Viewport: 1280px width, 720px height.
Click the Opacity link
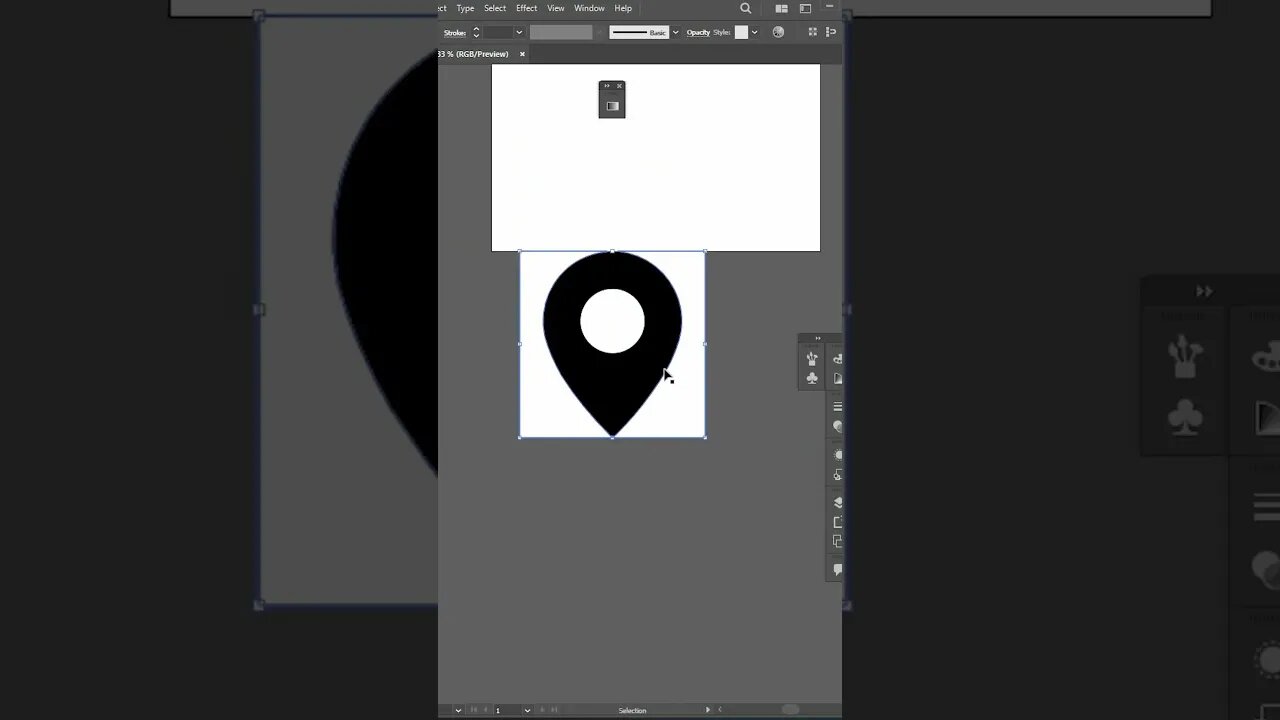pyautogui.click(x=698, y=32)
